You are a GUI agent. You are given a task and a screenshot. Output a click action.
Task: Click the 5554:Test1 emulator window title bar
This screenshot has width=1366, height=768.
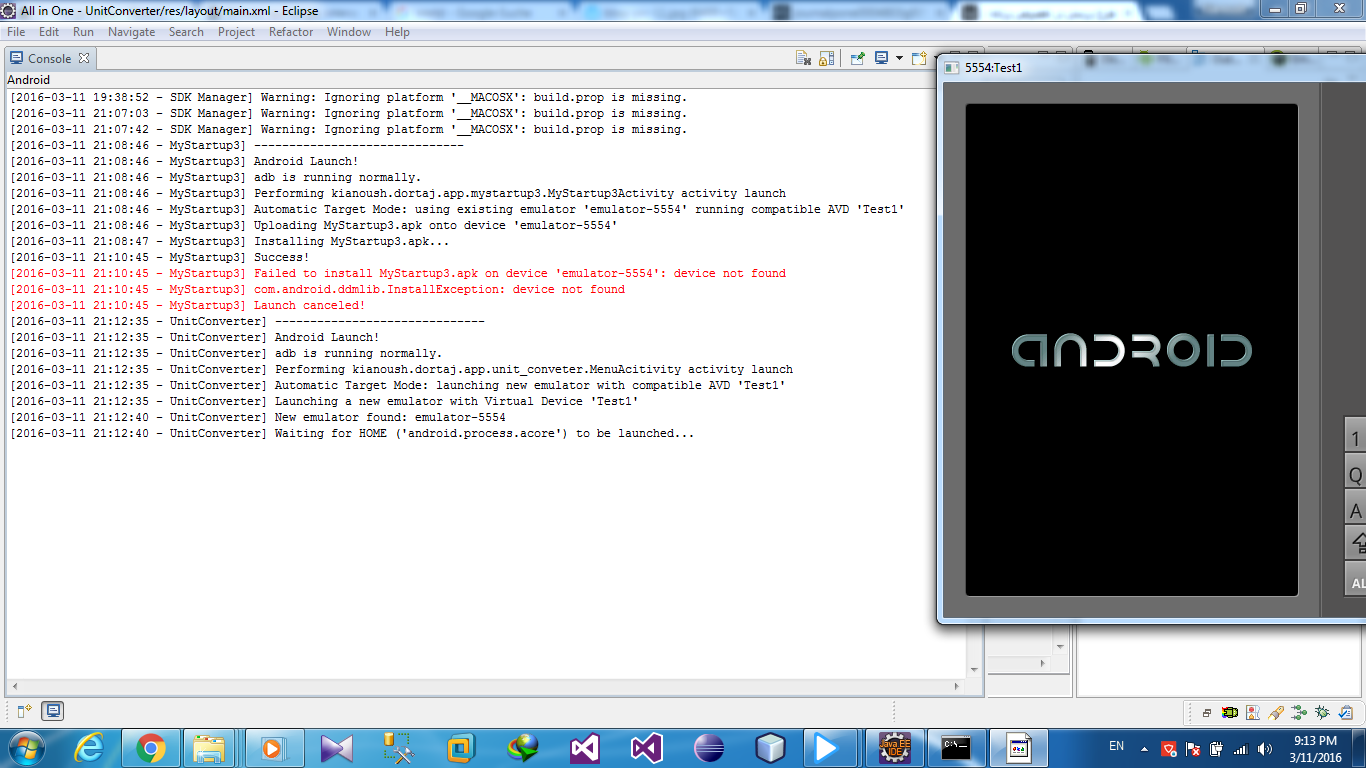click(1151, 68)
